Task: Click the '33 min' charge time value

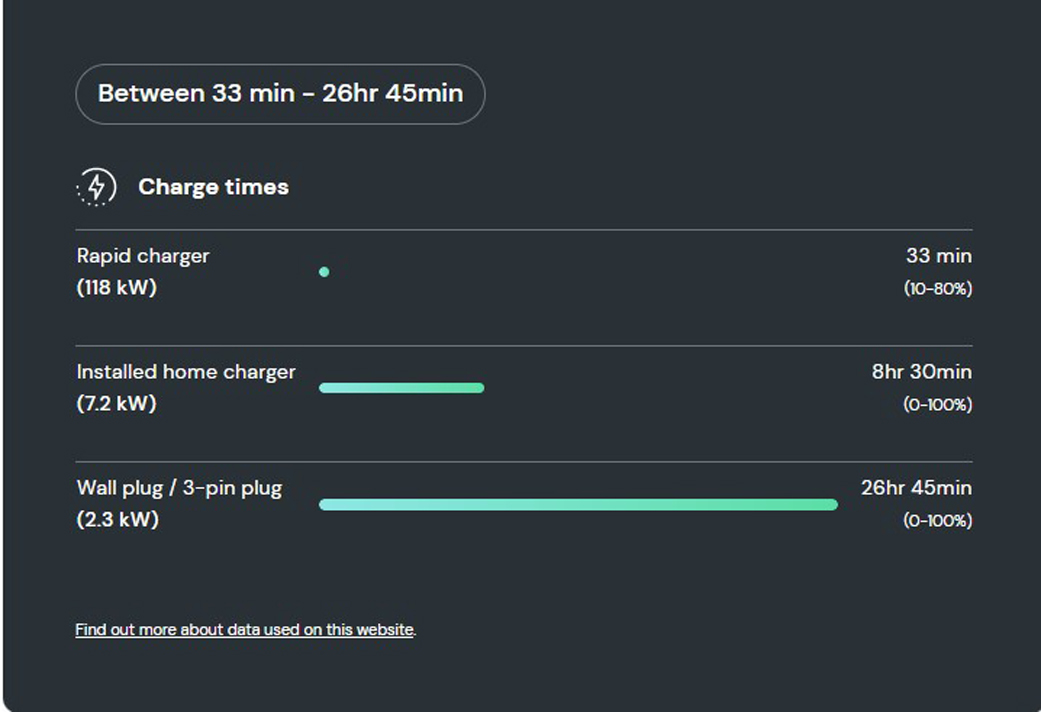Action: 939,256
